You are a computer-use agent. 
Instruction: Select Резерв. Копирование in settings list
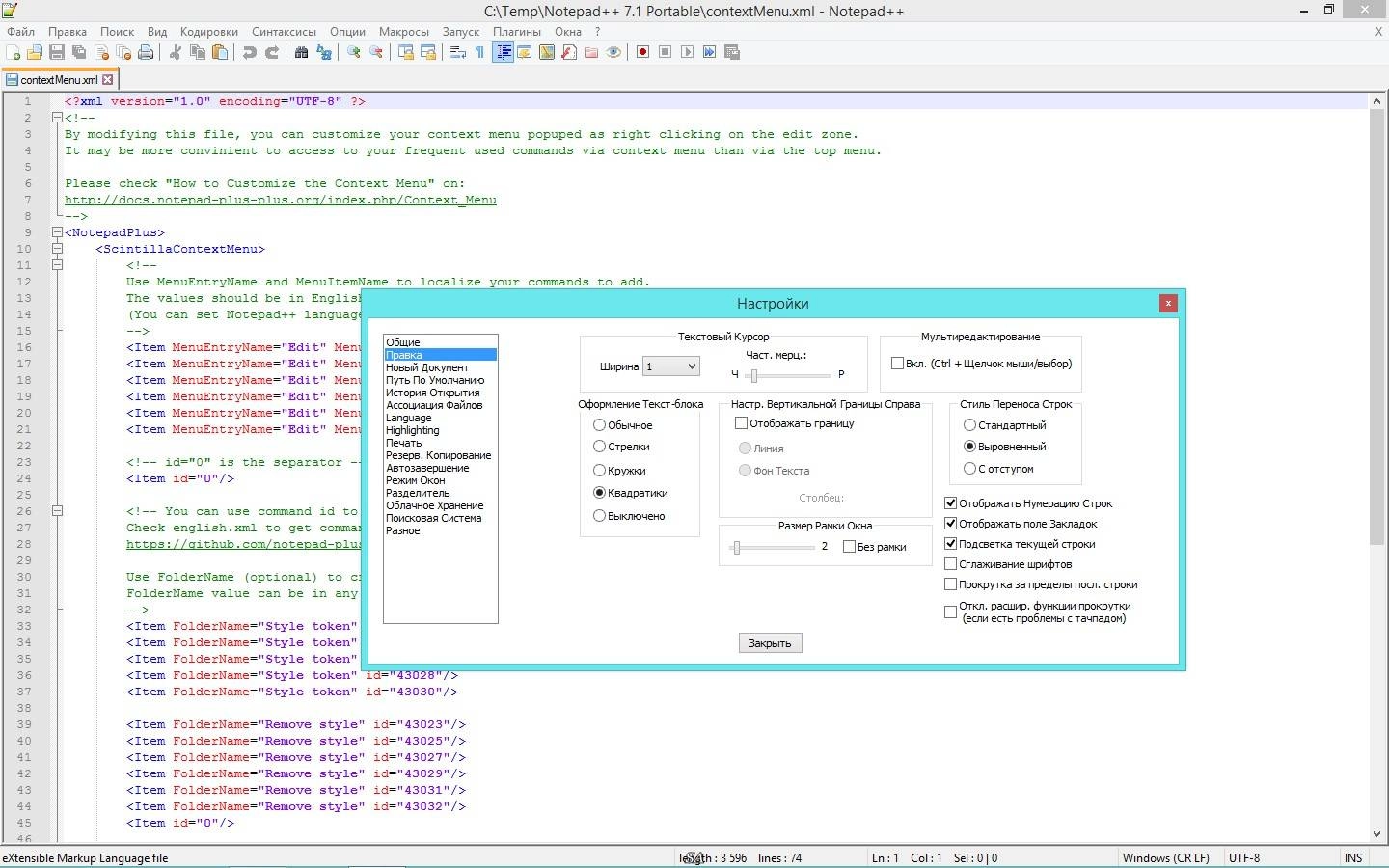click(439, 455)
